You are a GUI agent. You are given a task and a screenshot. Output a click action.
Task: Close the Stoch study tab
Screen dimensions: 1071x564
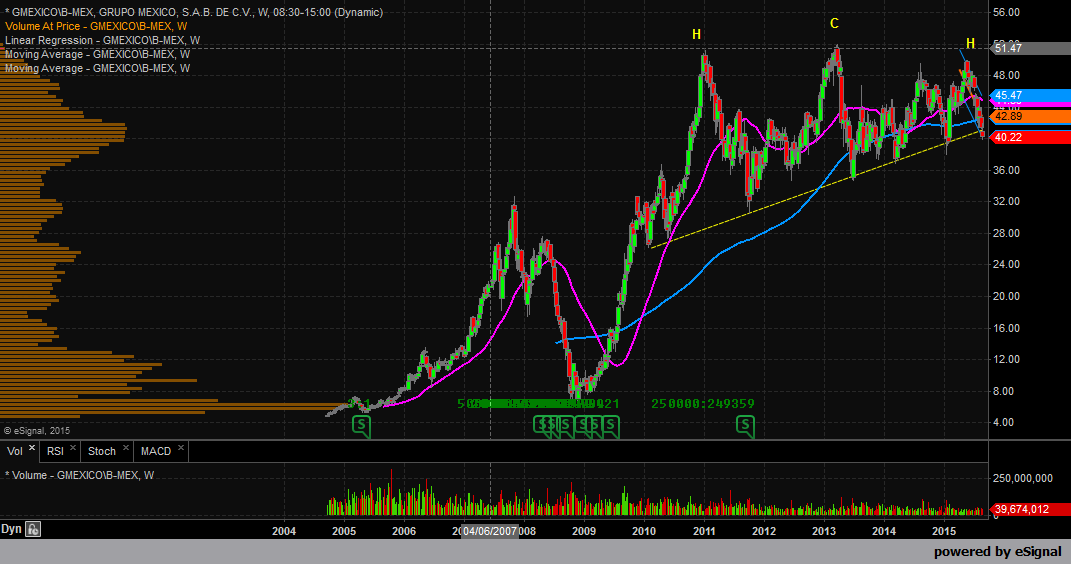[x=126, y=448]
